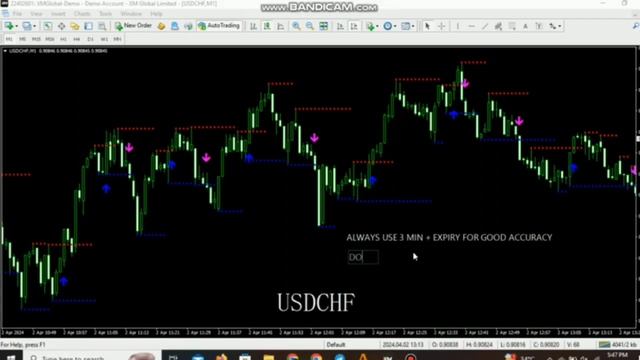Select the Equidistant Channel tool
This screenshot has height=360, width=640.
point(498,26)
